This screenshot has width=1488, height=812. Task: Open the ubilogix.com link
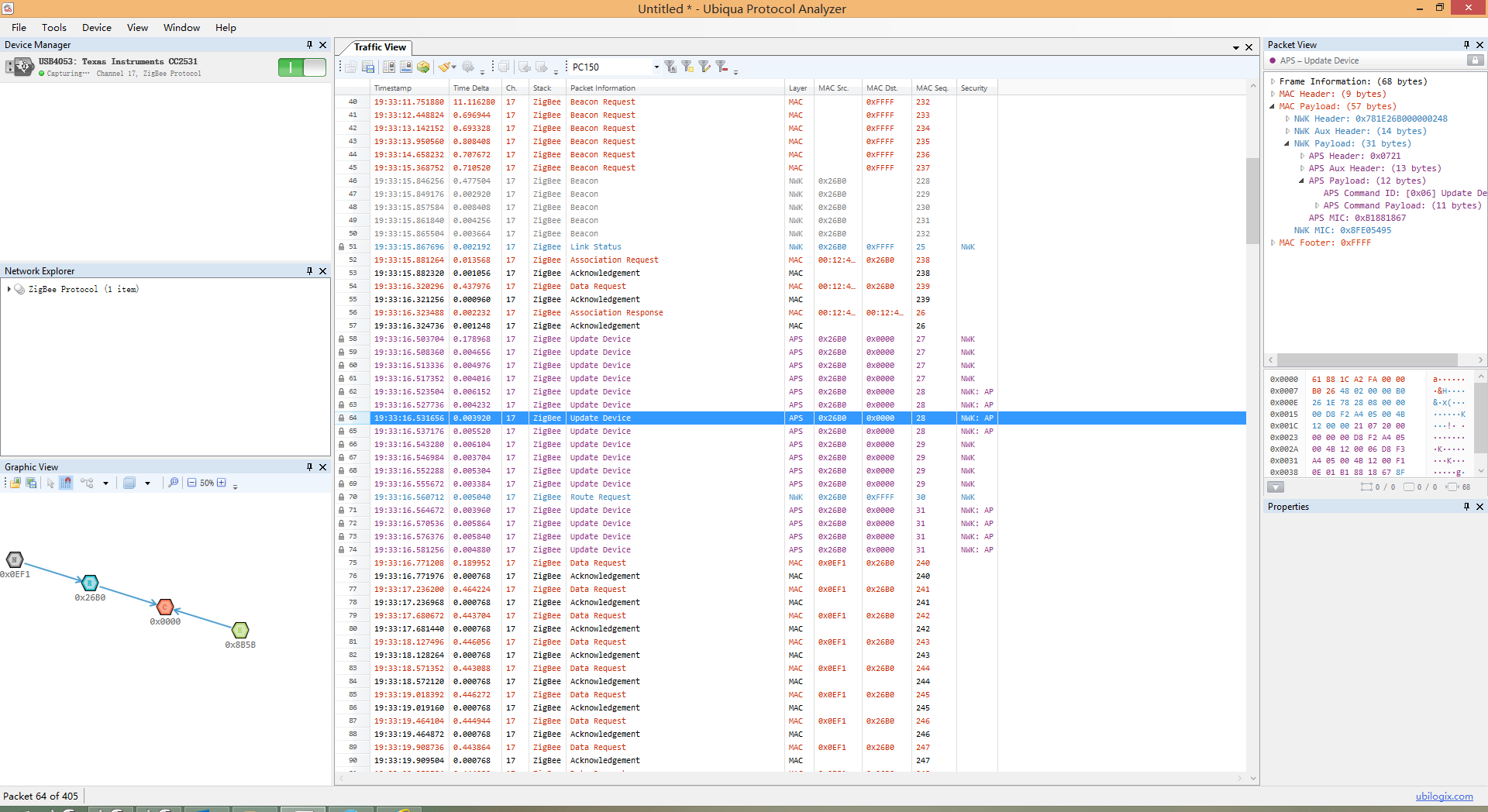pyautogui.click(x=1444, y=796)
